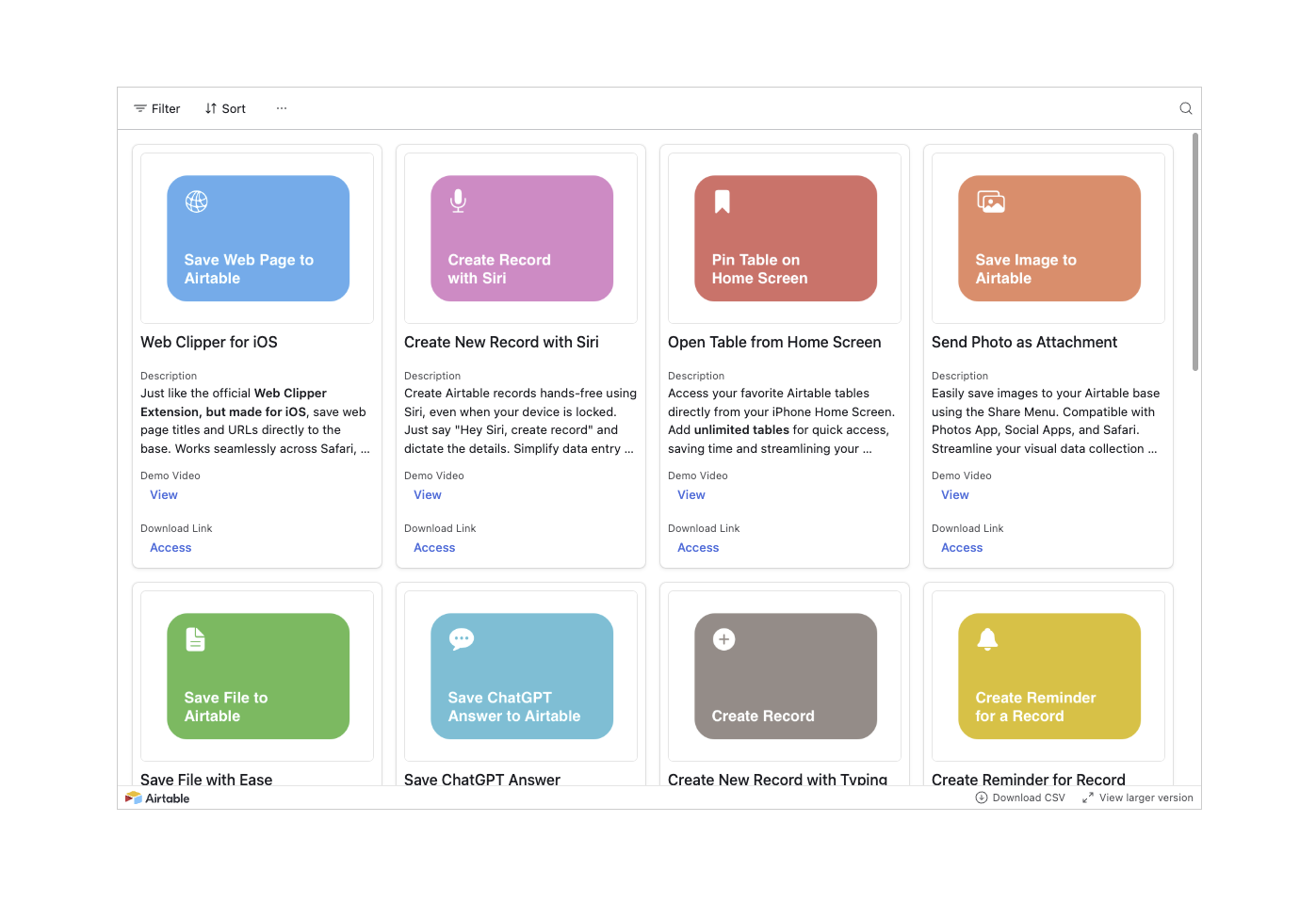View demo video for Web Clipper for iOS

click(x=164, y=495)
